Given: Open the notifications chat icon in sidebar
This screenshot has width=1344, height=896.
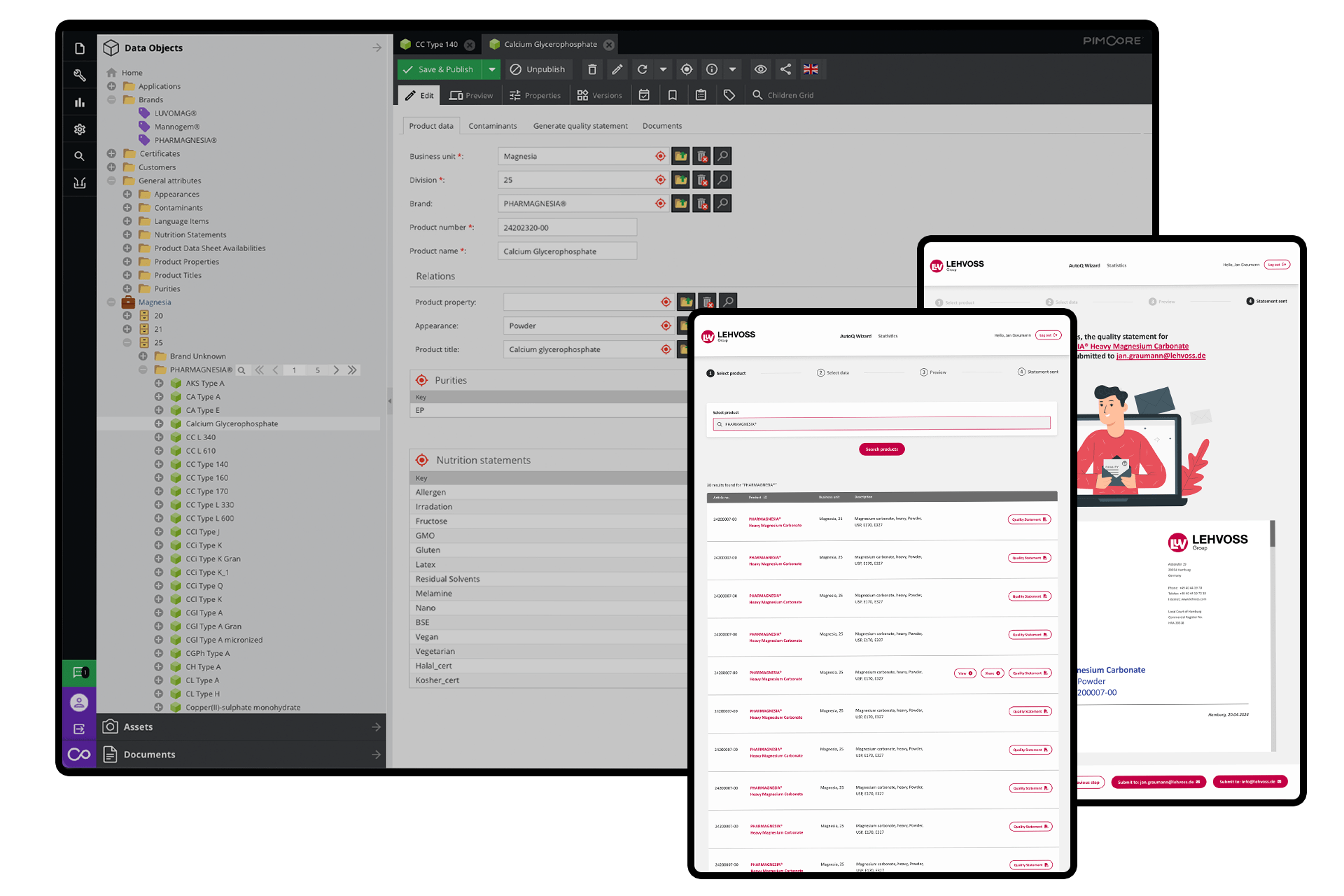Looking at the screenshot, I should 80,673.
